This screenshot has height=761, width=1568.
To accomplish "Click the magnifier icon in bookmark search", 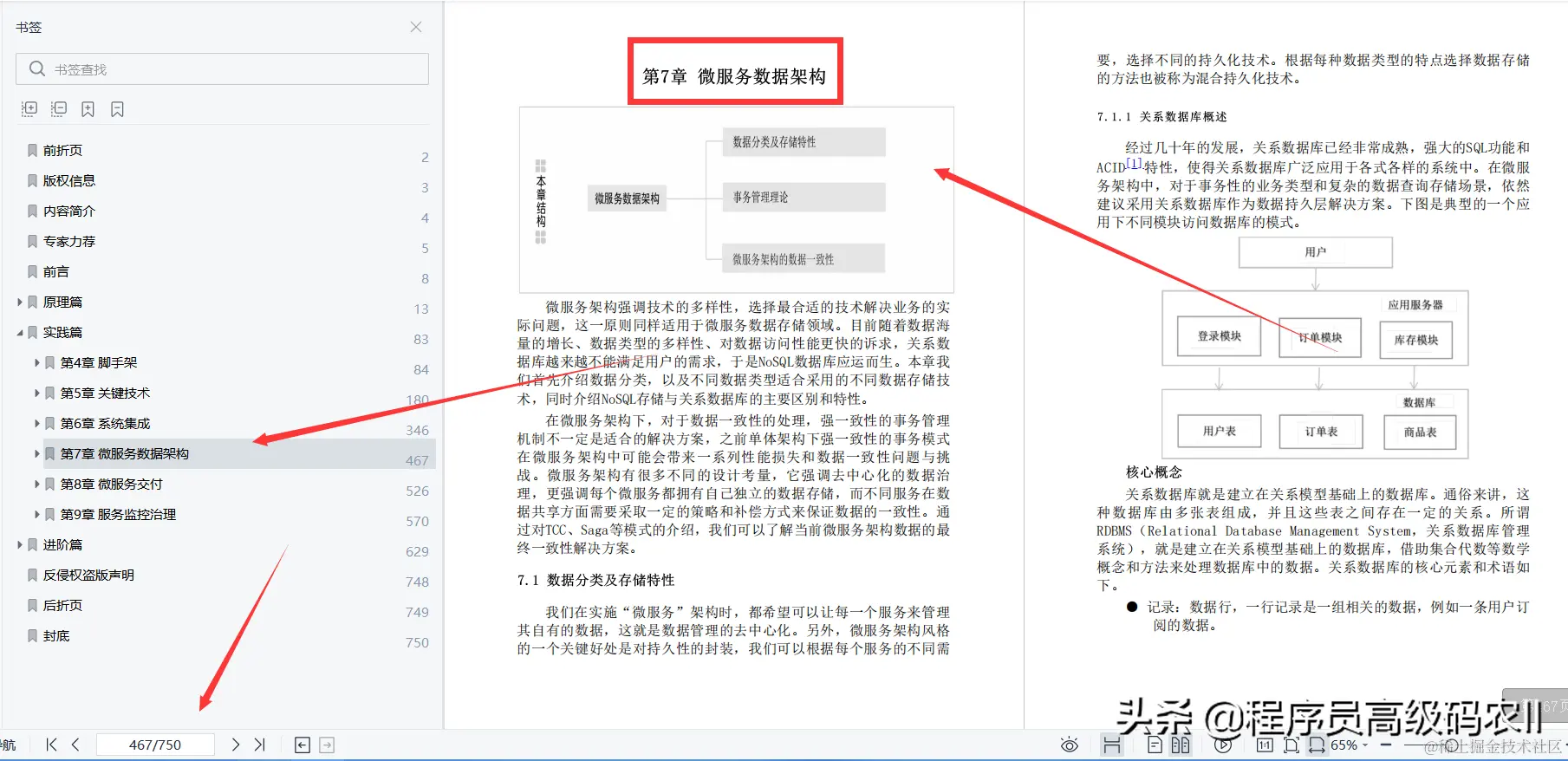I will 36,68.
